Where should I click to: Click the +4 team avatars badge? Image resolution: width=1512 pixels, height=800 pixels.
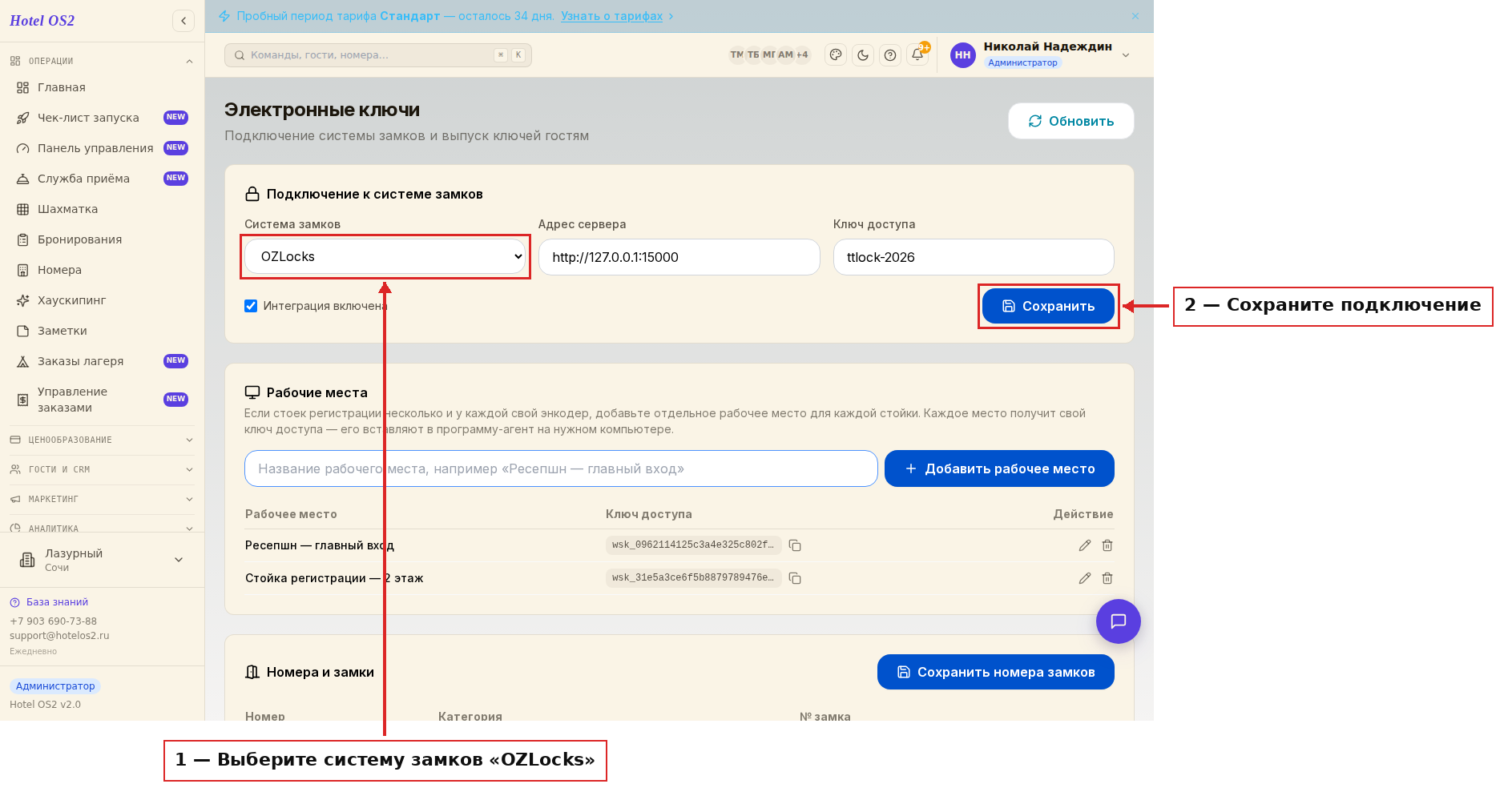click(802, 55)
